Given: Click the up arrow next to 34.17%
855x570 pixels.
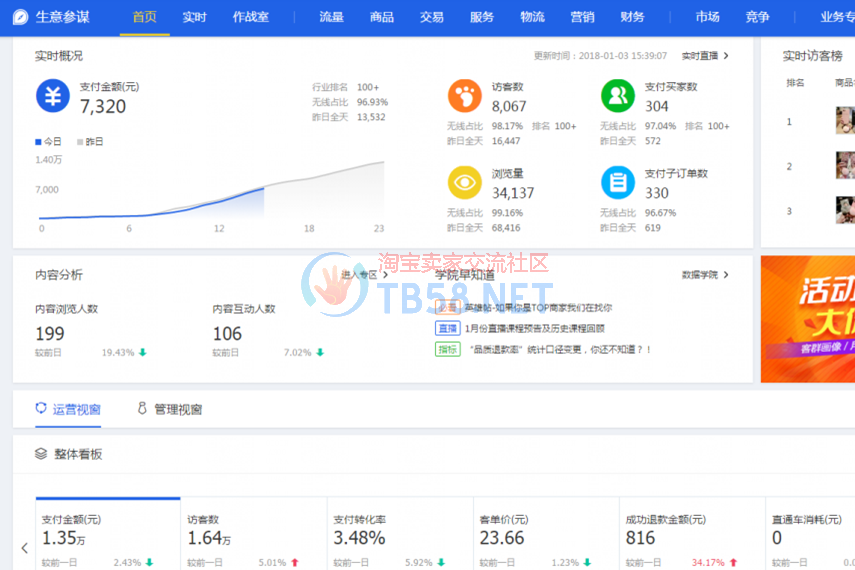Looking at the screenshot, I should (x=733, y=562).
